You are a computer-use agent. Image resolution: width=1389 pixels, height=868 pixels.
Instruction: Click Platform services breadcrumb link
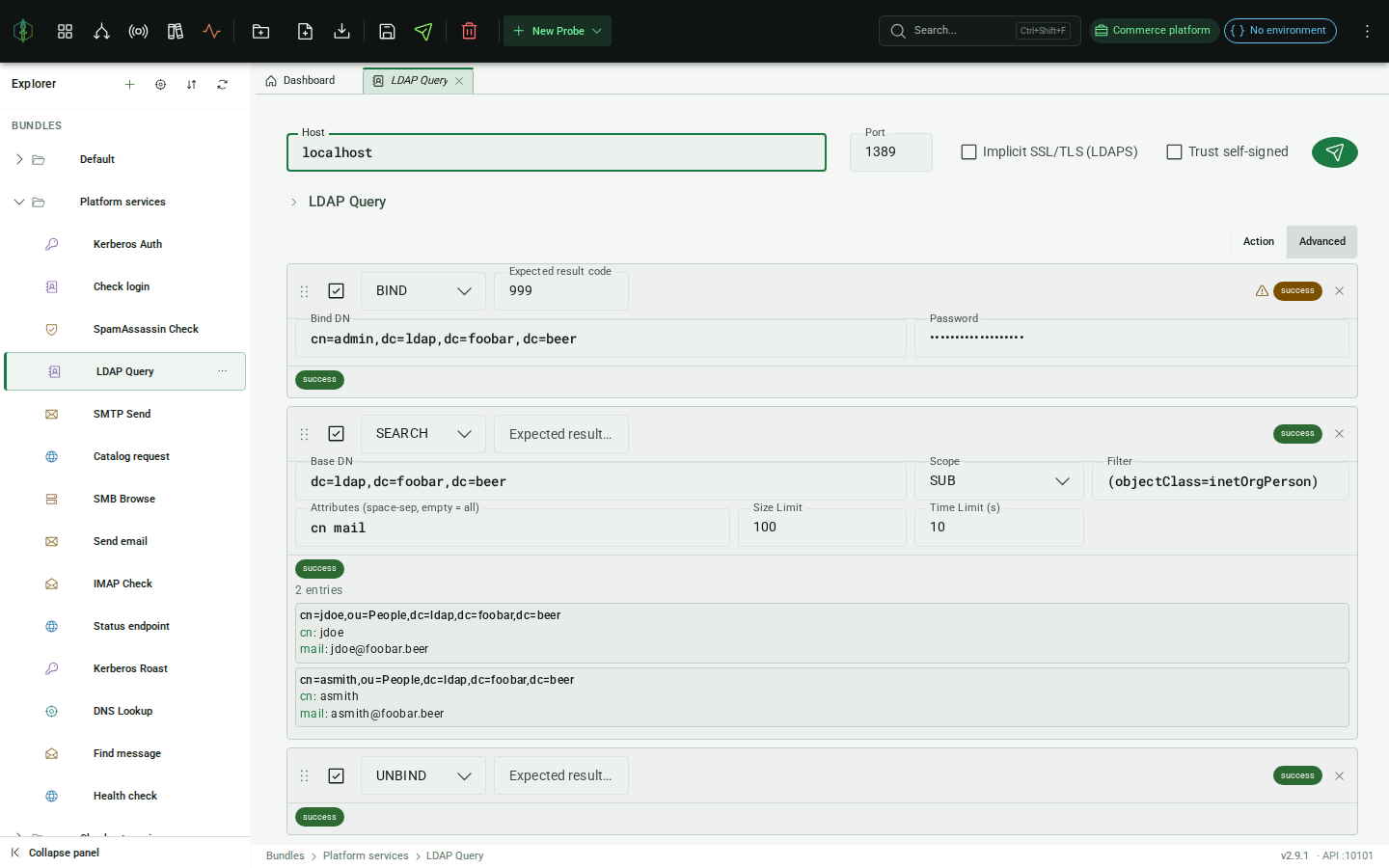366,855
